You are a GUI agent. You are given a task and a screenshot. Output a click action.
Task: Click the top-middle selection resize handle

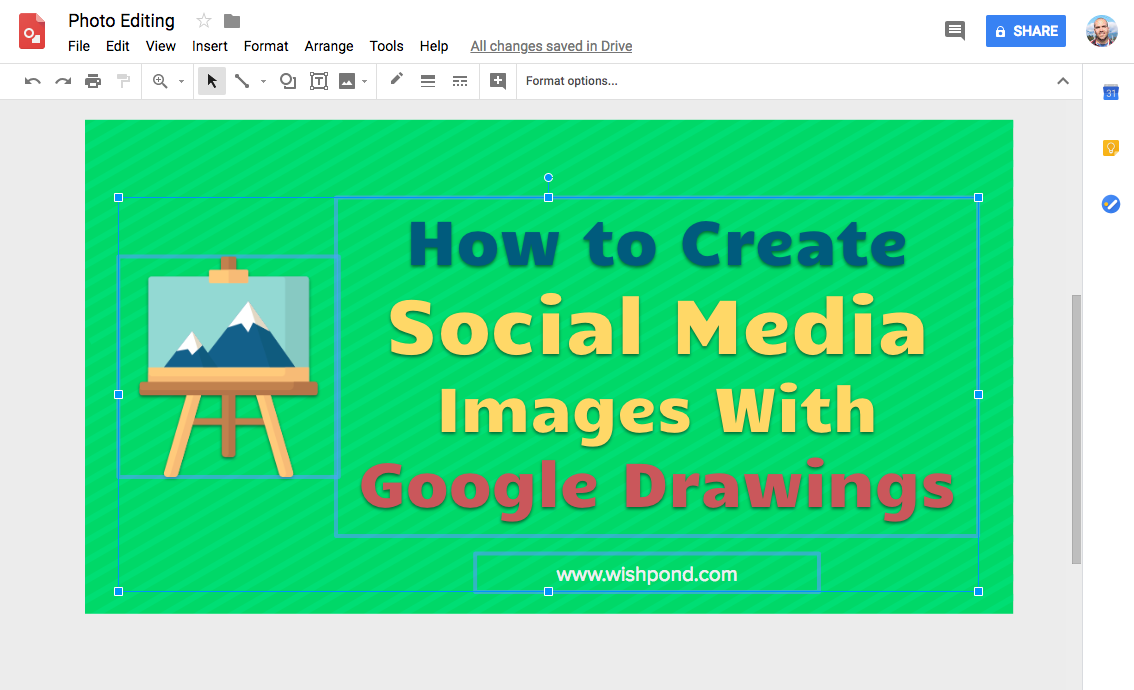(x=548, y=197)
